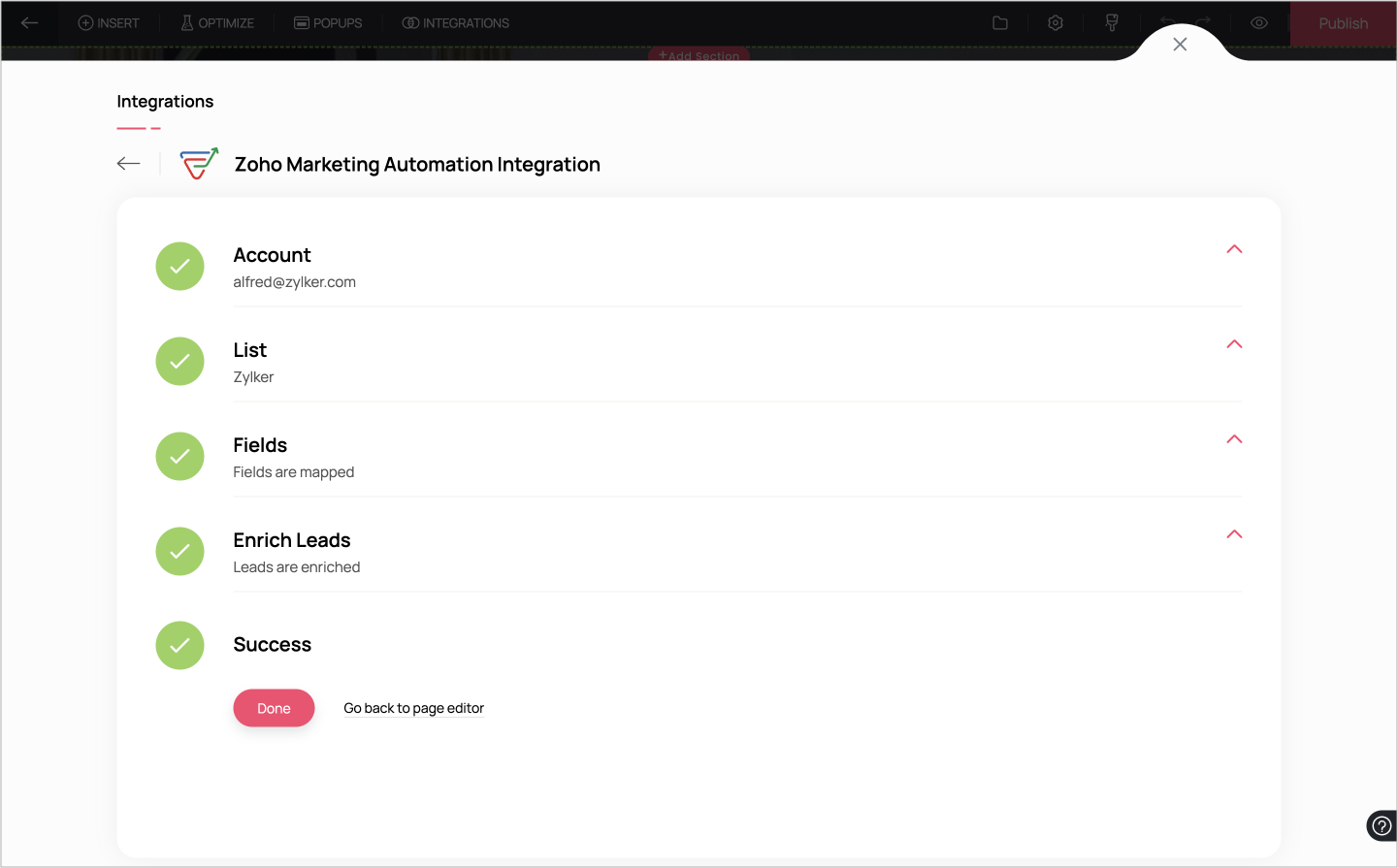This screenshot has height=868, width=1398.
Task: Click the Zylker list name
Action: 254,377
